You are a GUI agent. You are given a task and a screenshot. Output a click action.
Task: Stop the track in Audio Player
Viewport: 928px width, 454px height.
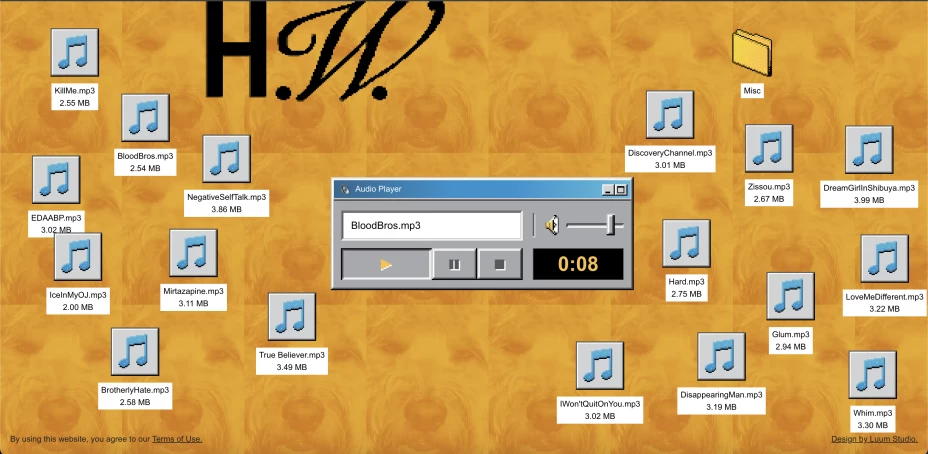(x=500, y=264)
